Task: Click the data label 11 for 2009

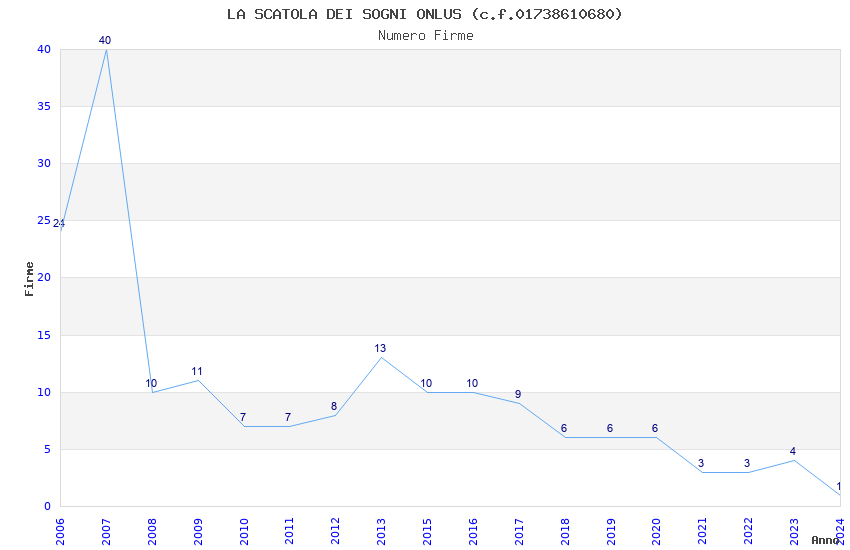Action: point(197,371)
